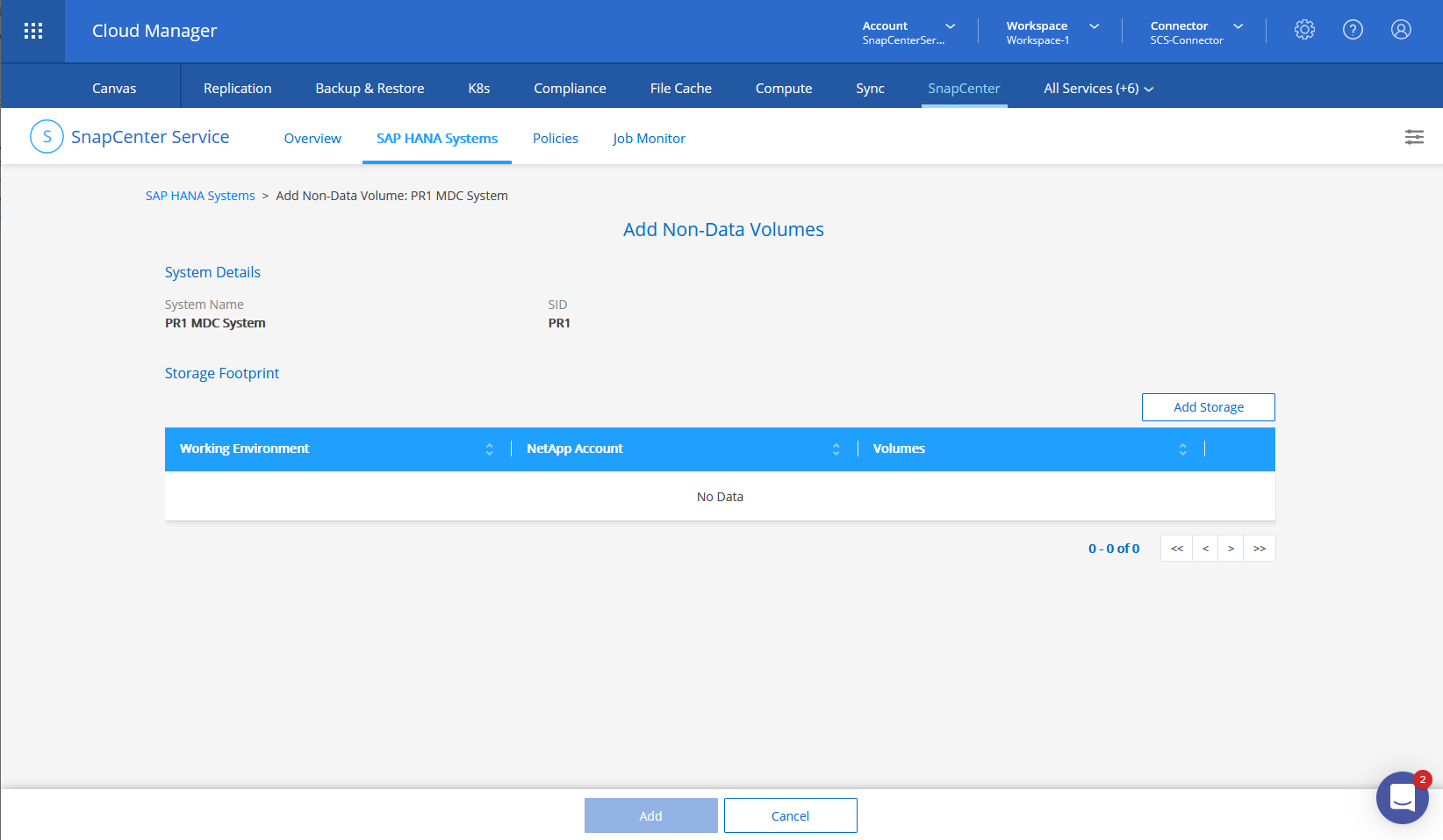Viewport: 1443px width, 840px height.
Task: Switch to the K8s tab
Action: tap(479, 89)
